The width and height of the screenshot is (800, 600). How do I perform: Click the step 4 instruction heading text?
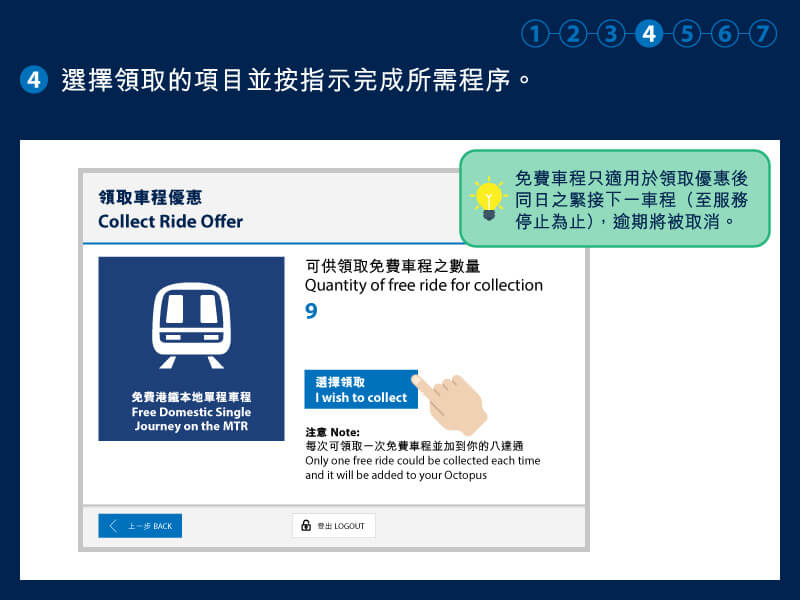[296, 80]
